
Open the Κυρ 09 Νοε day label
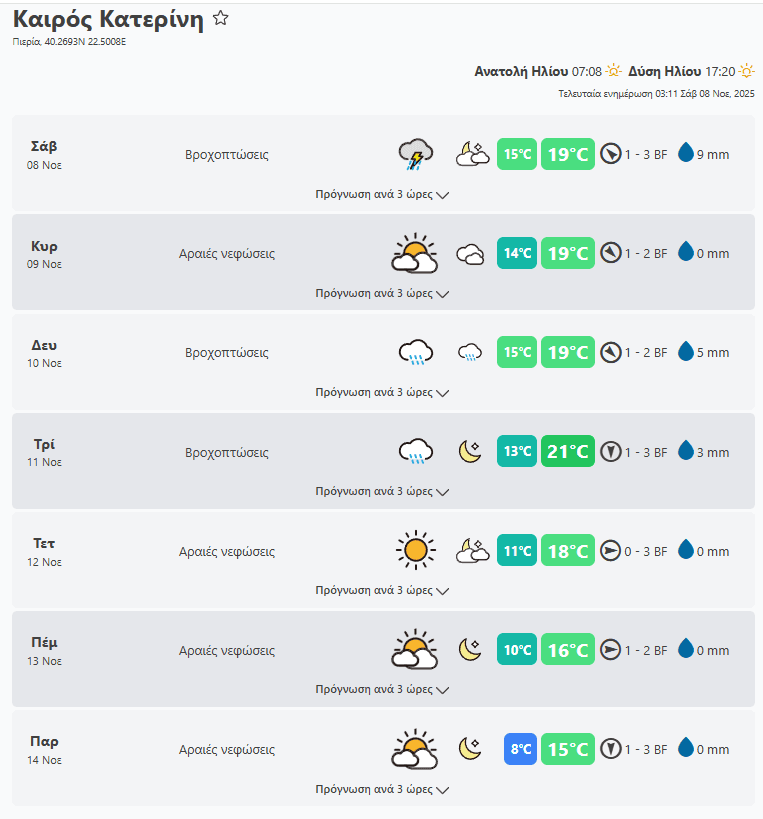(x=44, y=253)
